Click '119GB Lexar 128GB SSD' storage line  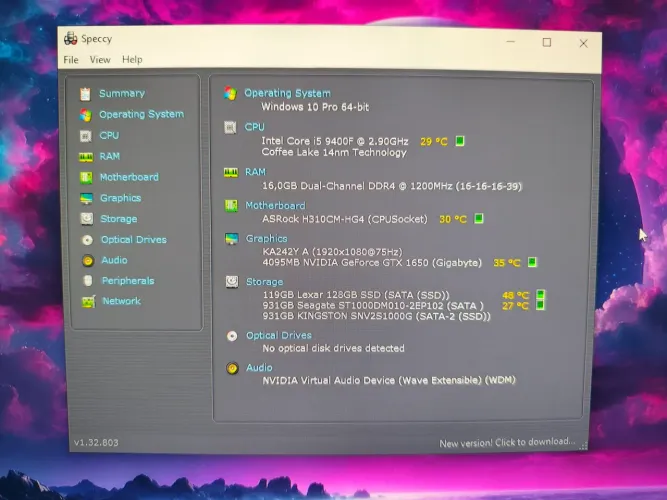356,295
